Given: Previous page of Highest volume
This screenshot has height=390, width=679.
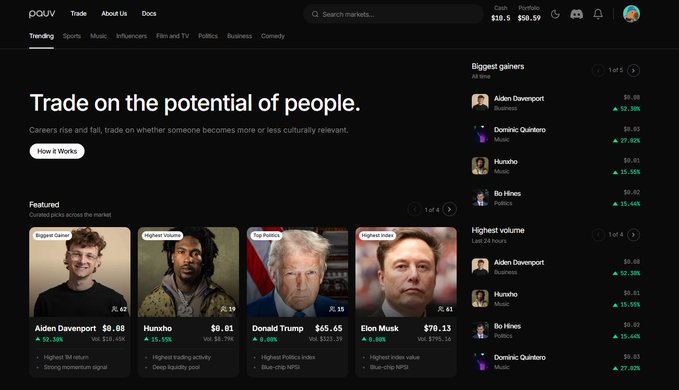Looking at the screenshot, I should point(598,235).
